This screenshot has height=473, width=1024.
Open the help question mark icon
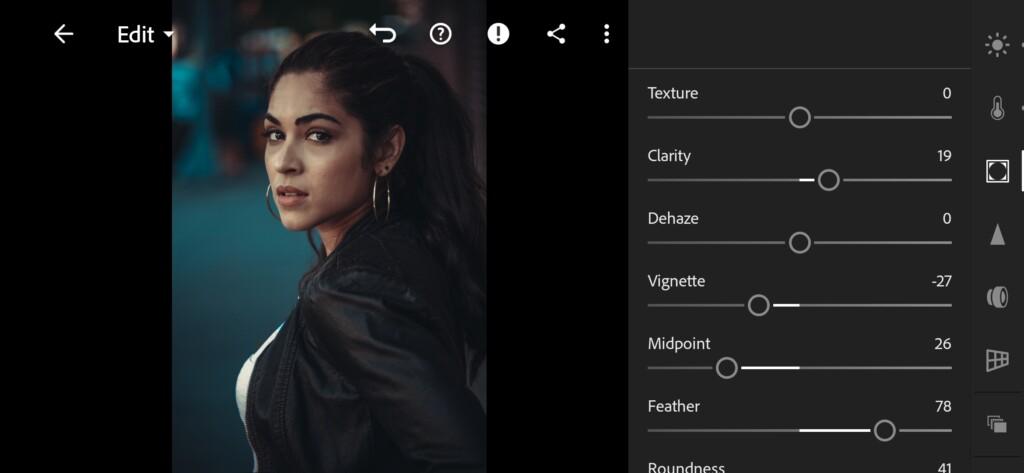coord(441,34)
